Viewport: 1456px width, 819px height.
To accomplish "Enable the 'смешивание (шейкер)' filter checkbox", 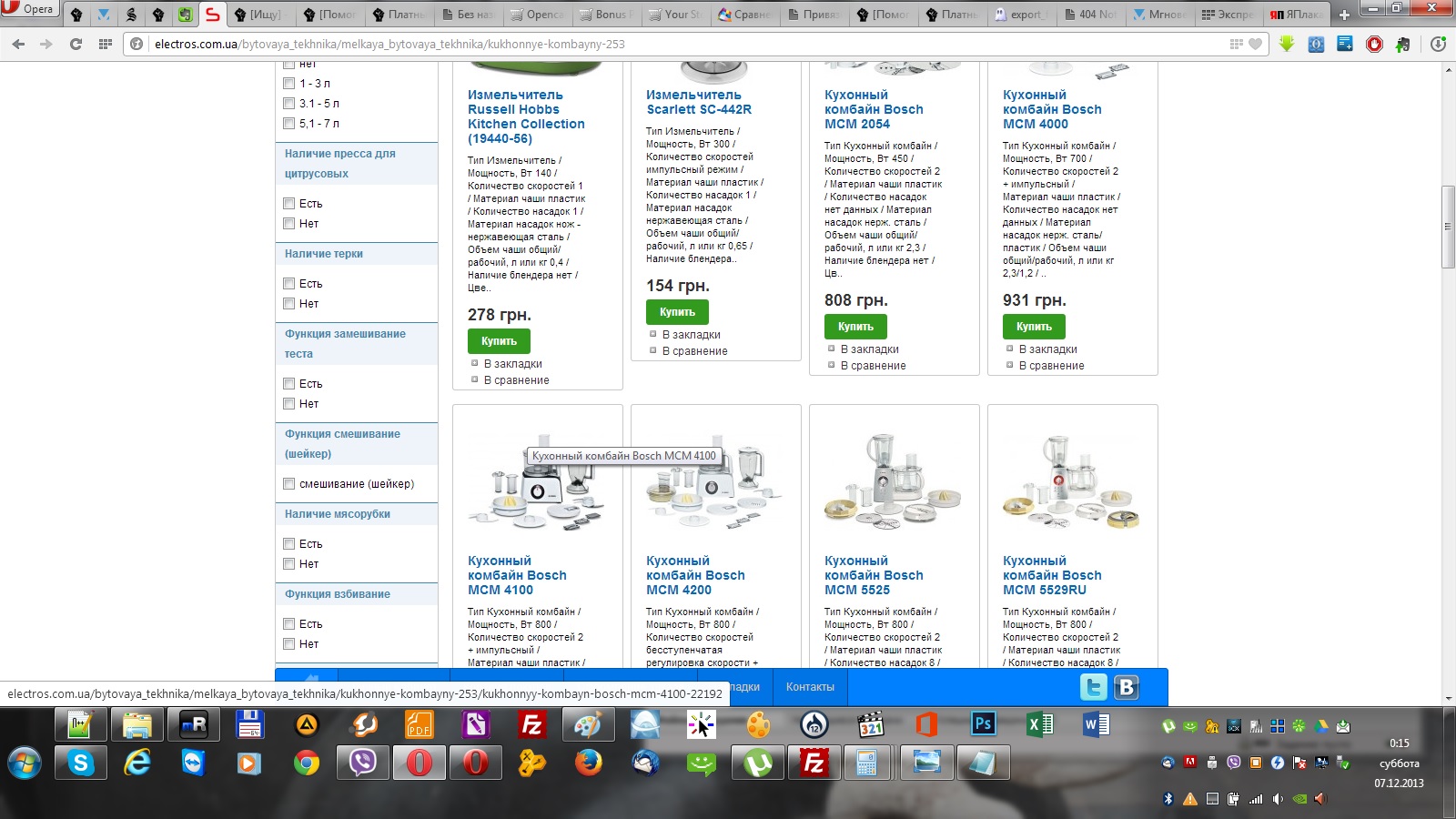I will point(289,484).
